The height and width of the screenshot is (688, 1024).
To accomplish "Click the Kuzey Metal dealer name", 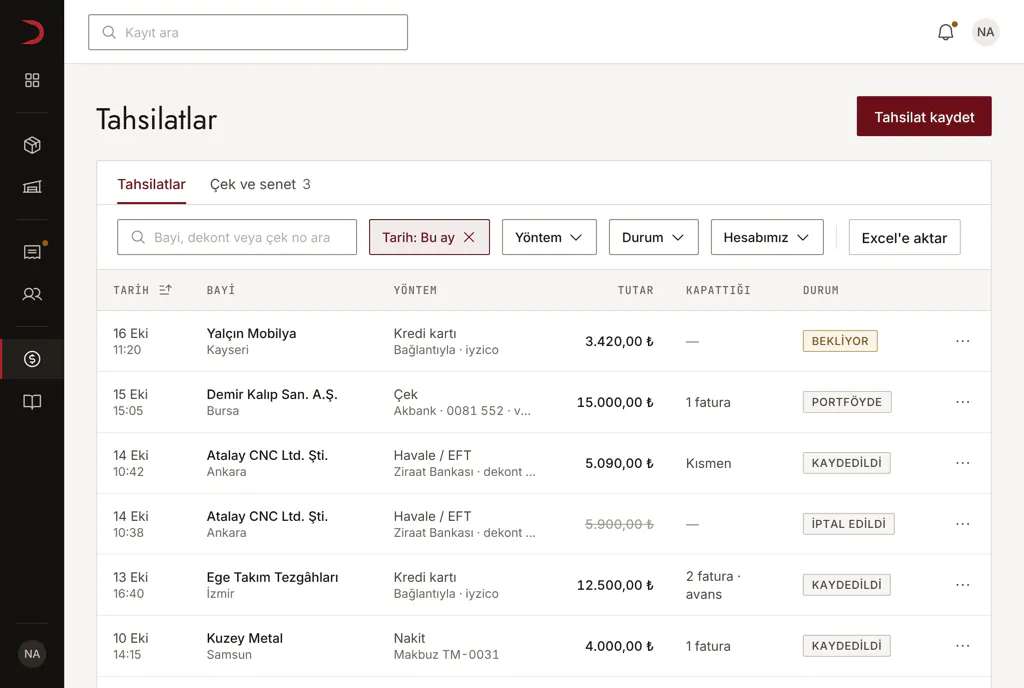I will tap(245, 638).
